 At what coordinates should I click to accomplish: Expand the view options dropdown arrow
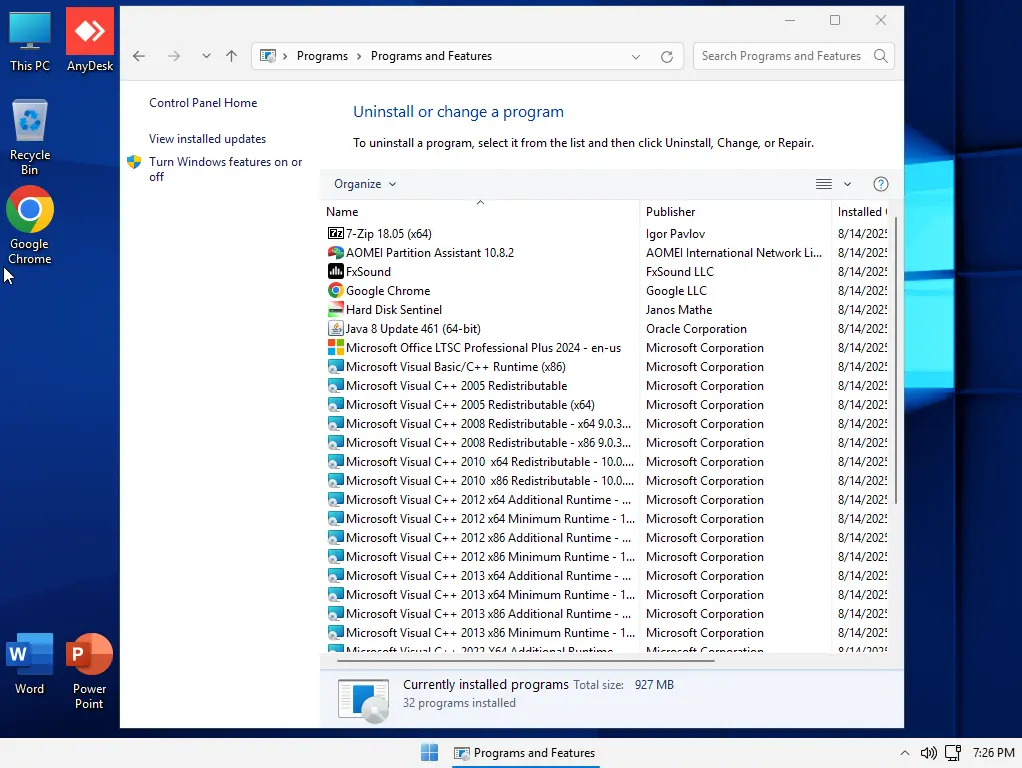(847, 185)
